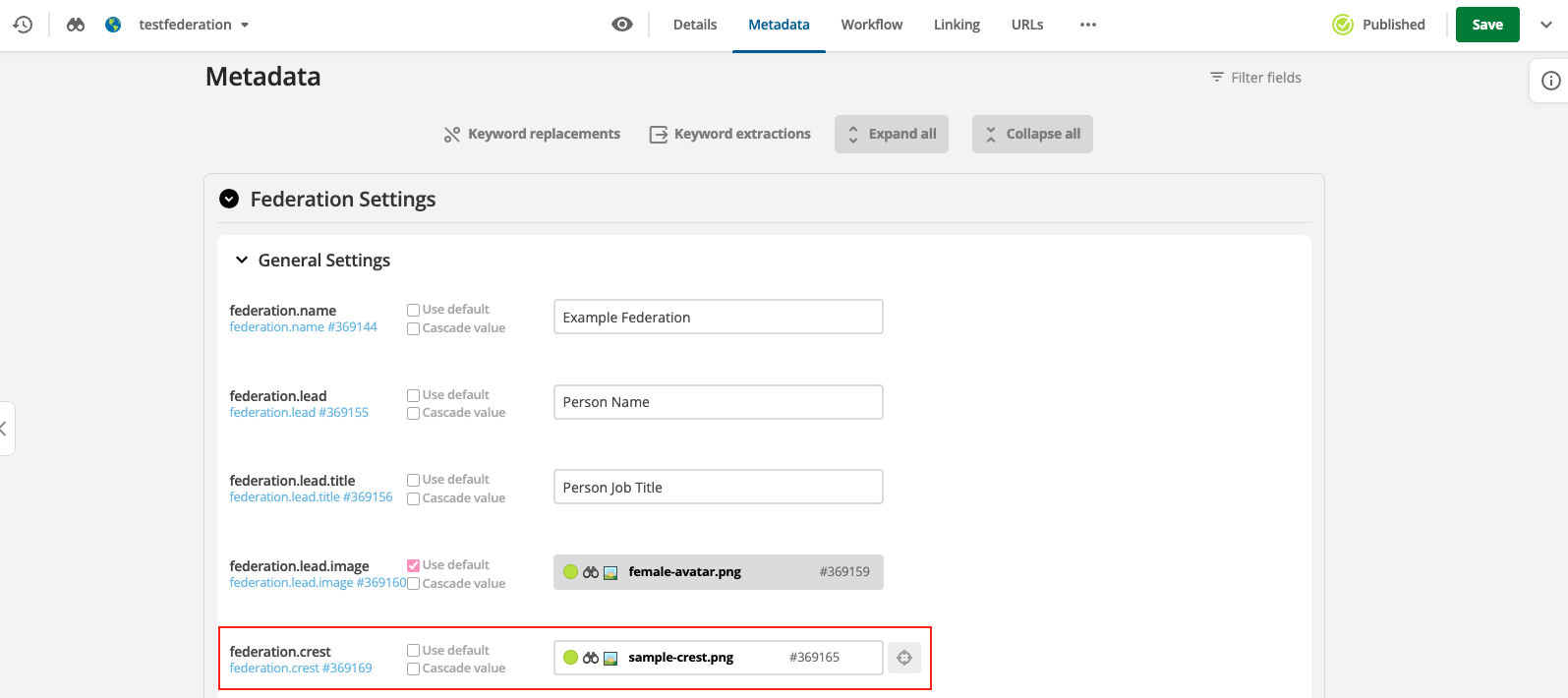Toggle Use default for federation.name
Viewport: 1568px width, 698px height.
click(x=414, y=310)
